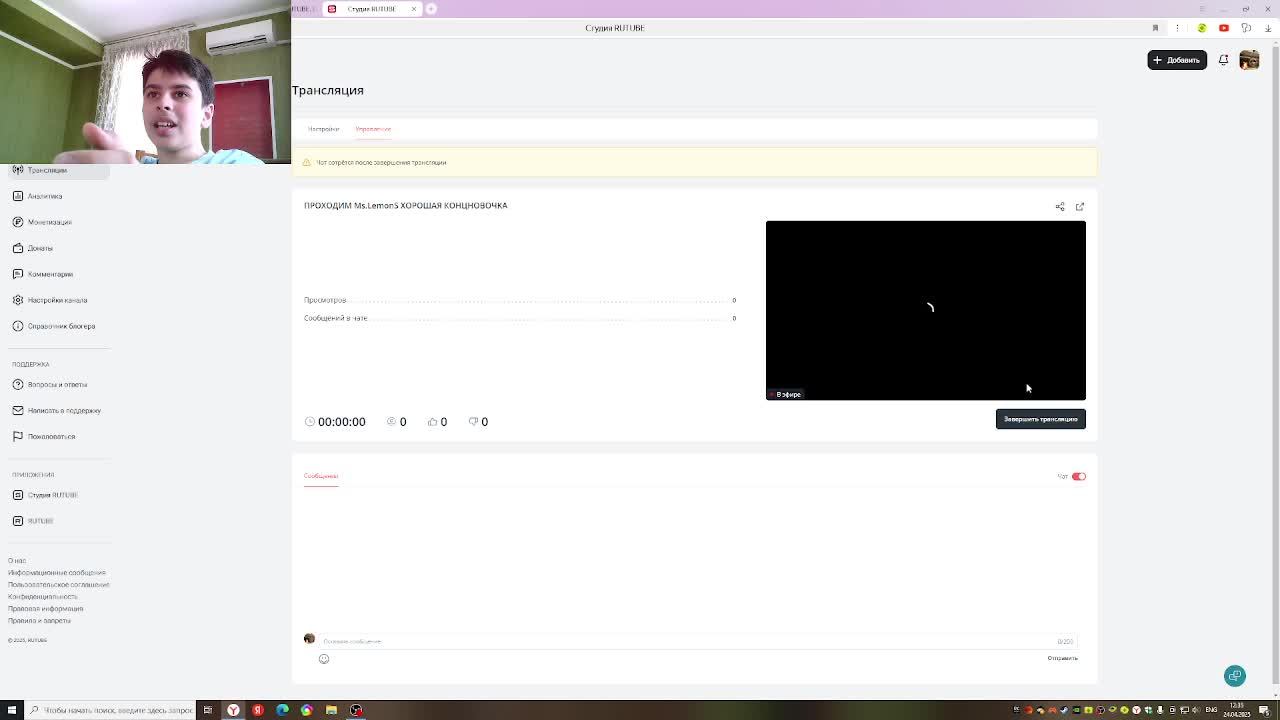Open the browser three-dot menu
The width and height of the screenshot is (1280, 720).
(1178, 28)
